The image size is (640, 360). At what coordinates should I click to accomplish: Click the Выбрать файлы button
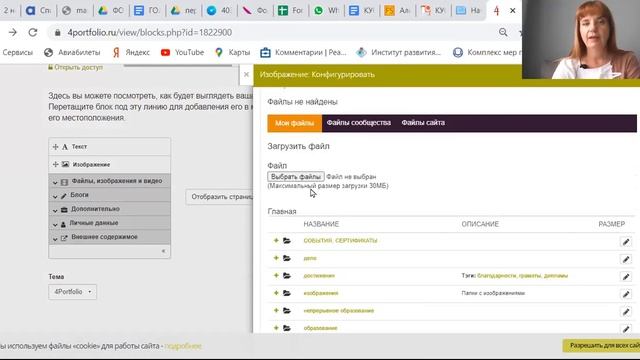(x=296, y=176)
